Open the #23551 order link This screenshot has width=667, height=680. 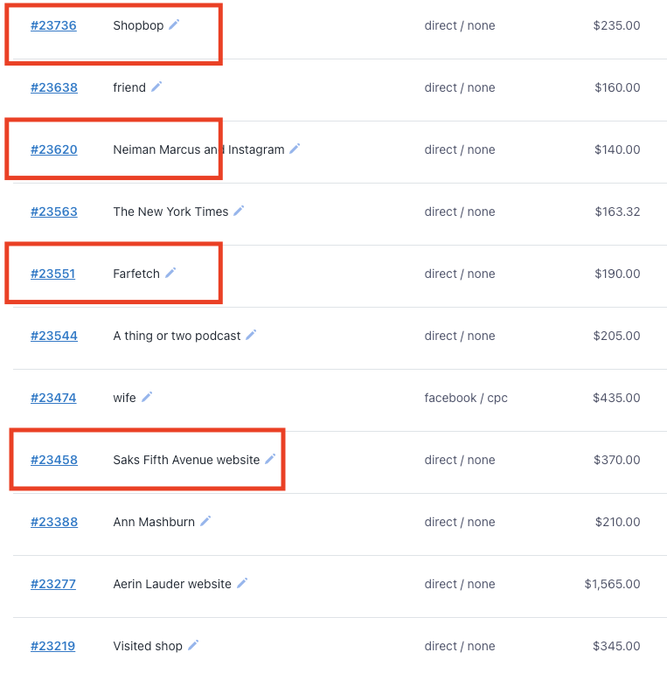[x=53, y=274]
